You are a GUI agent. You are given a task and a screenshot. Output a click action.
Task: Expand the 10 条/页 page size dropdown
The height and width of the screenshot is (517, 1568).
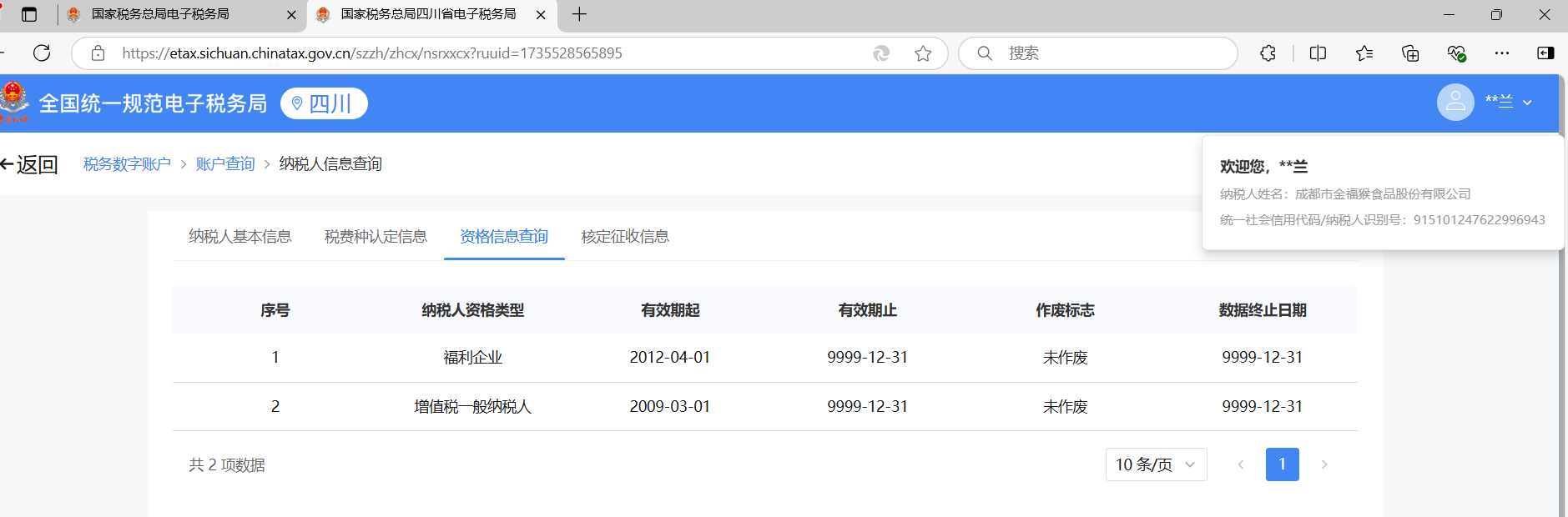(x=1156, y=464)
